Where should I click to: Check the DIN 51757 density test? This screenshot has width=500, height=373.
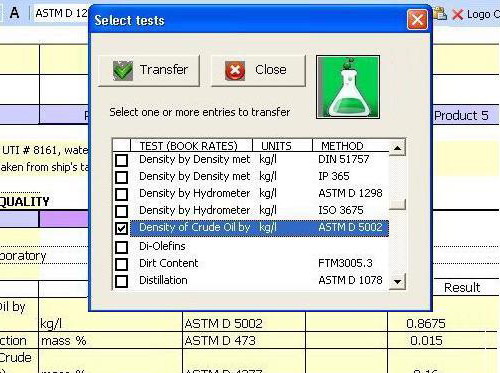coord(121,160)
